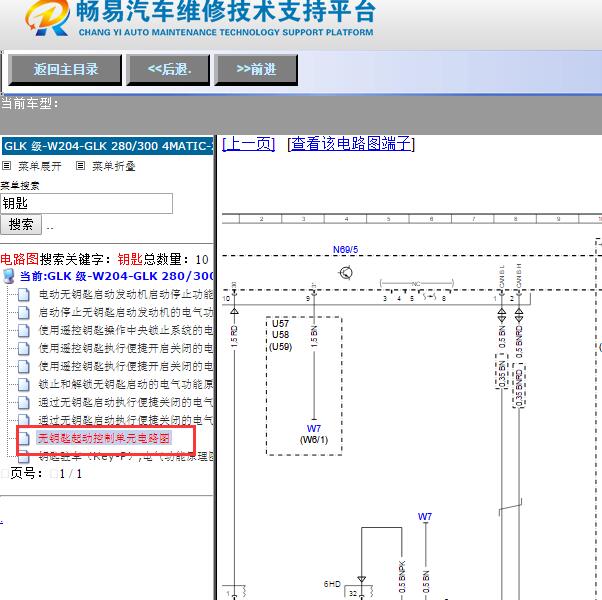
Task: Click document icon of 启动停止无钥匙启动 row
Action: click(23, 313)
